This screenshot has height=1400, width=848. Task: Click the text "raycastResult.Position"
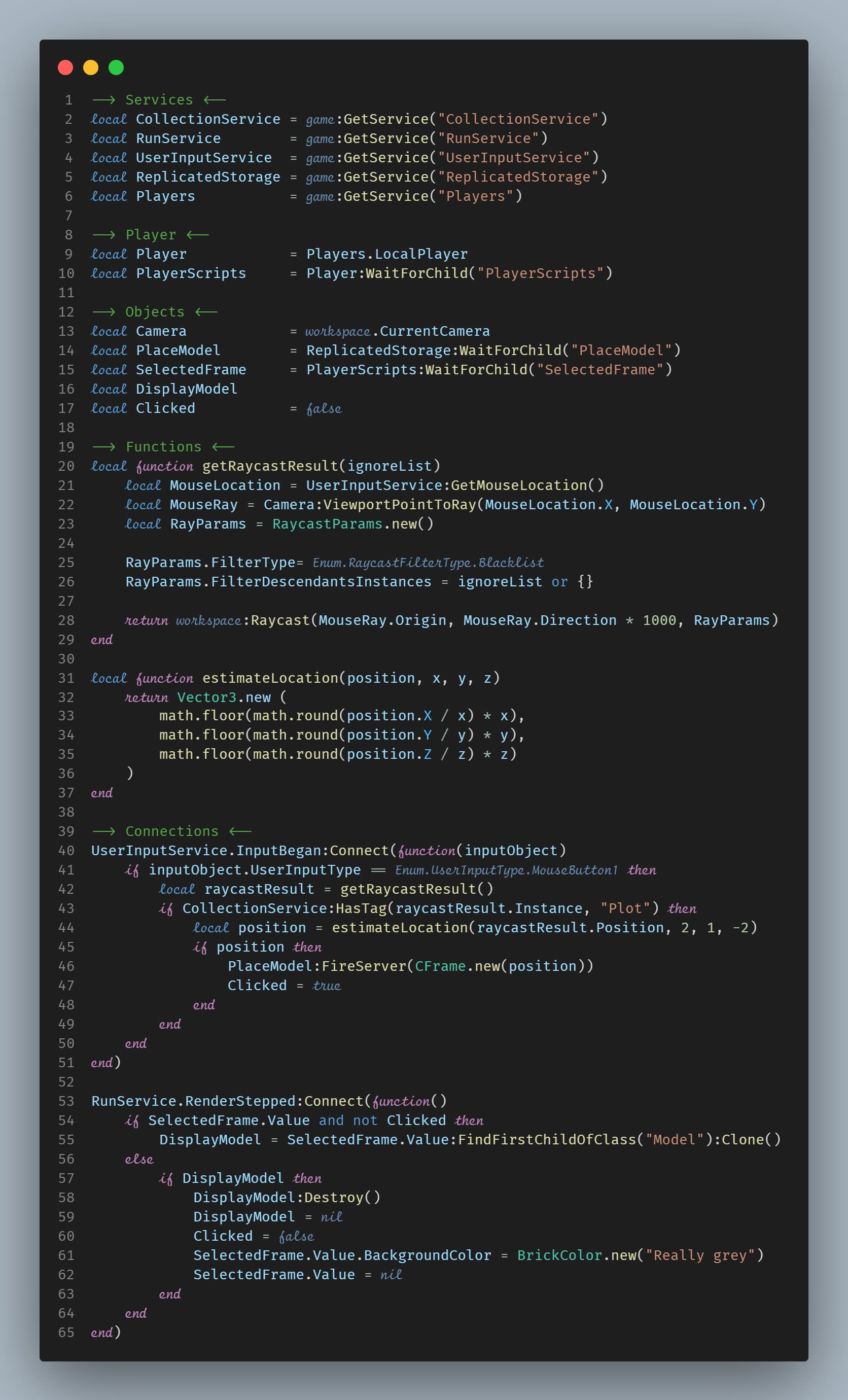(570, 928)
